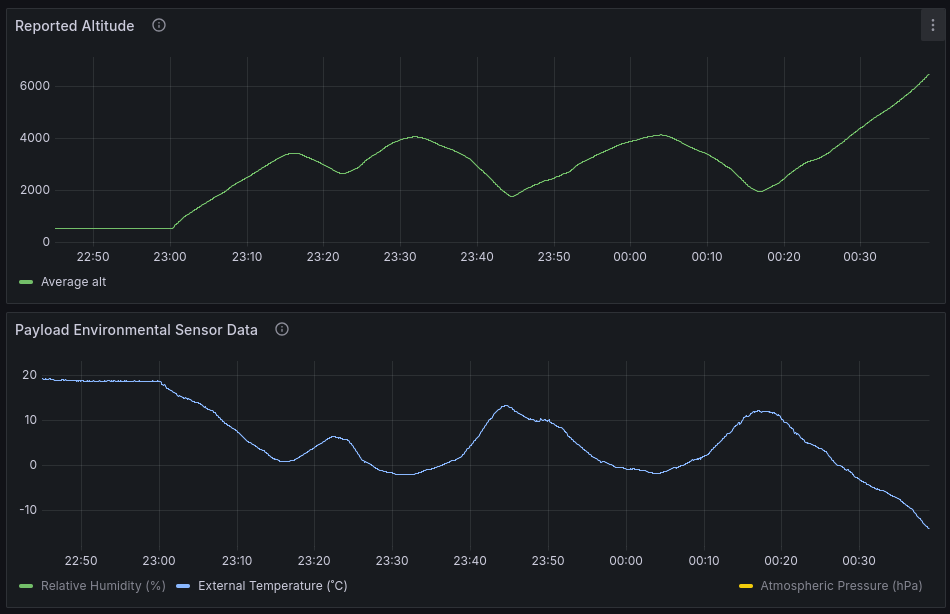Open the Reported Altitude panel three-dot menu
The height and width of the screenshot is (614, 950).
click(932, 25)
